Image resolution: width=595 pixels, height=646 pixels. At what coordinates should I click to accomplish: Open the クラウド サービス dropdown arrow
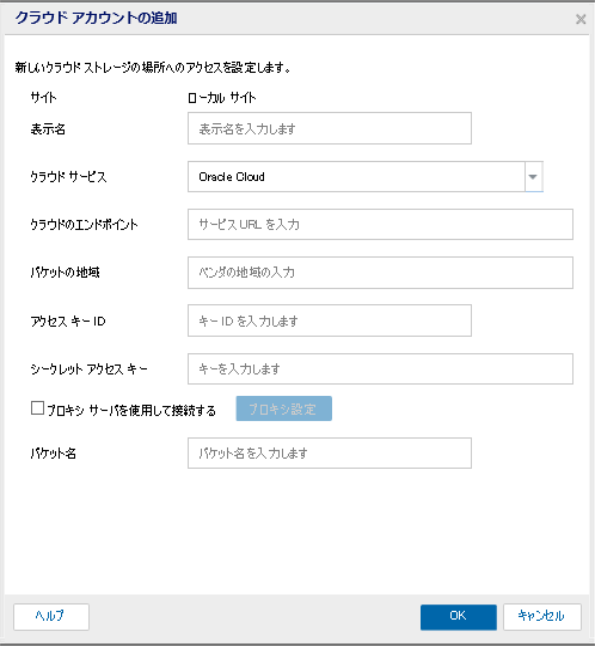pos(533,177)
